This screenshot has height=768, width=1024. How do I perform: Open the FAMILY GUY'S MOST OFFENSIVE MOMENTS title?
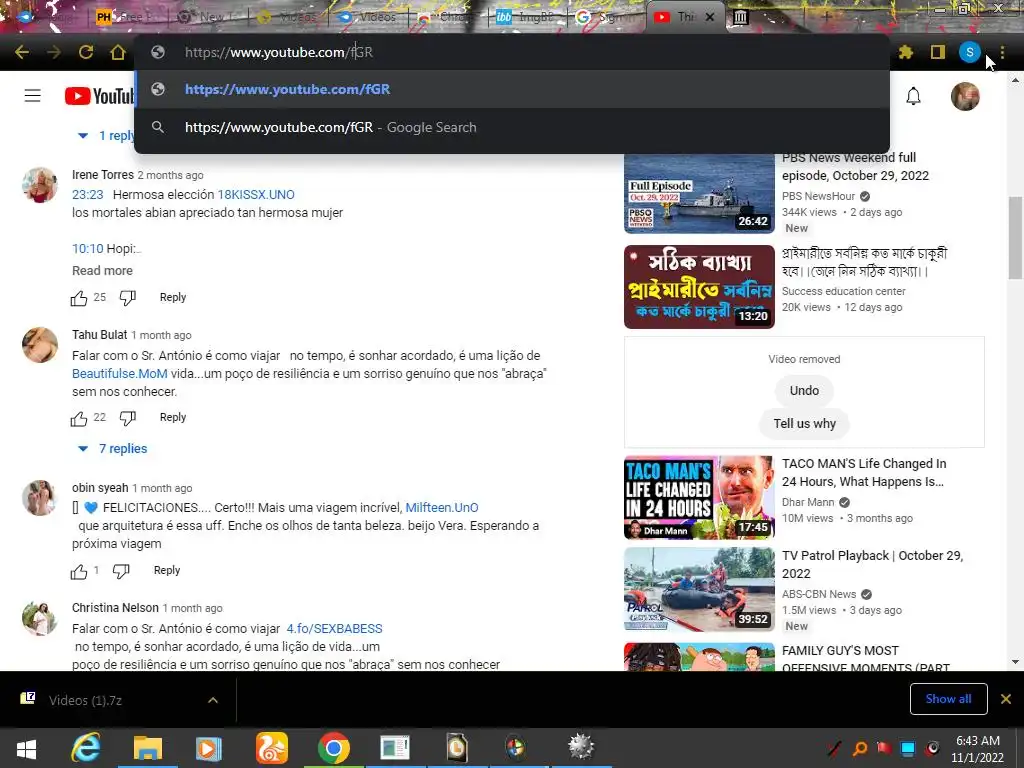tap(866, 659)
